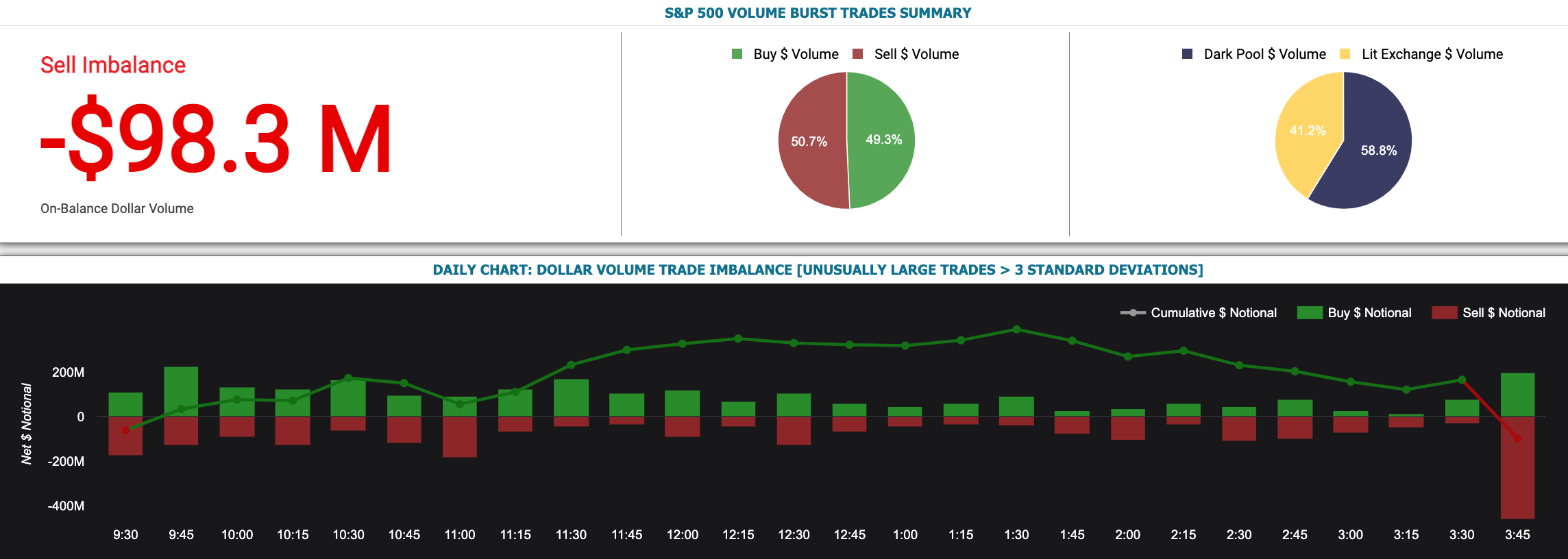1568x559 pixels.
Task: Click the navy Dark Pool legend swatch
Action: (x=1188, y=54)
